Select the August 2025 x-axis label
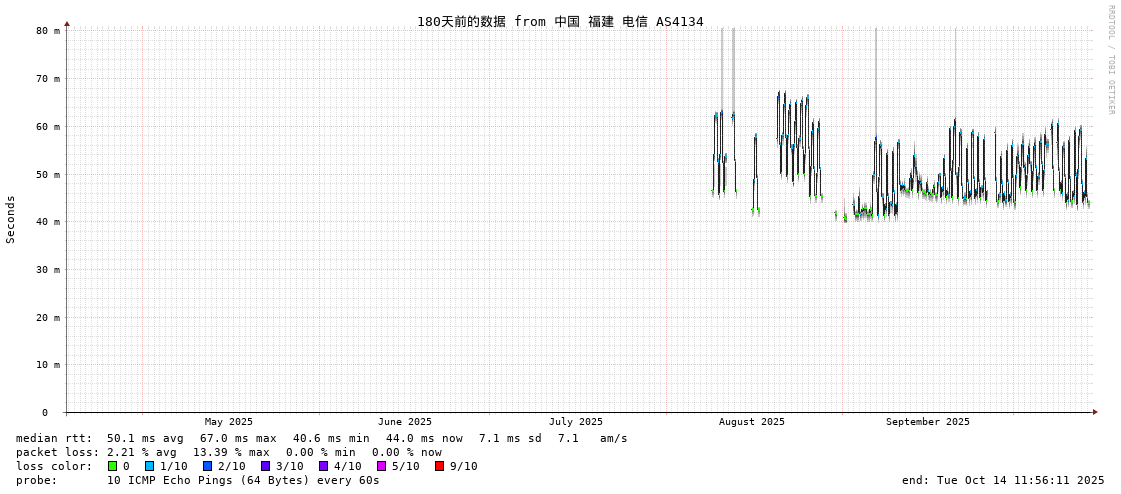 coord(751,422)
